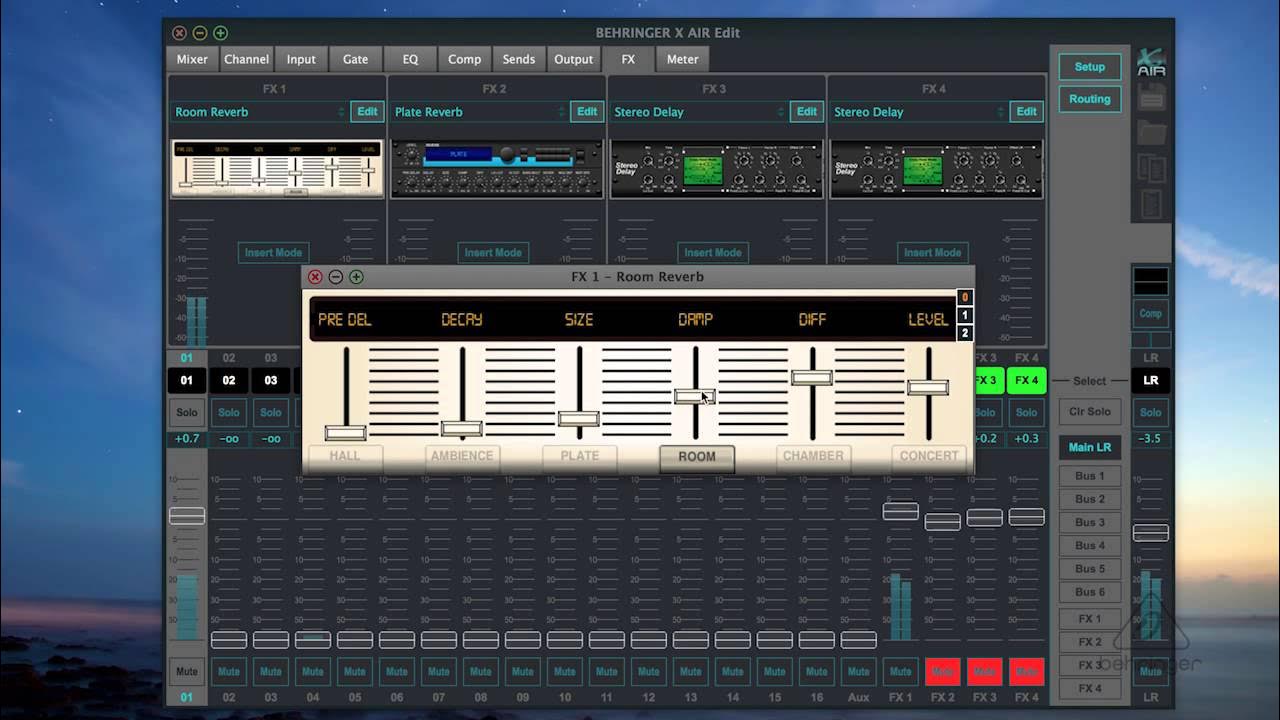
Task: Switch to the Channel tab
Action: pos(246,59)
